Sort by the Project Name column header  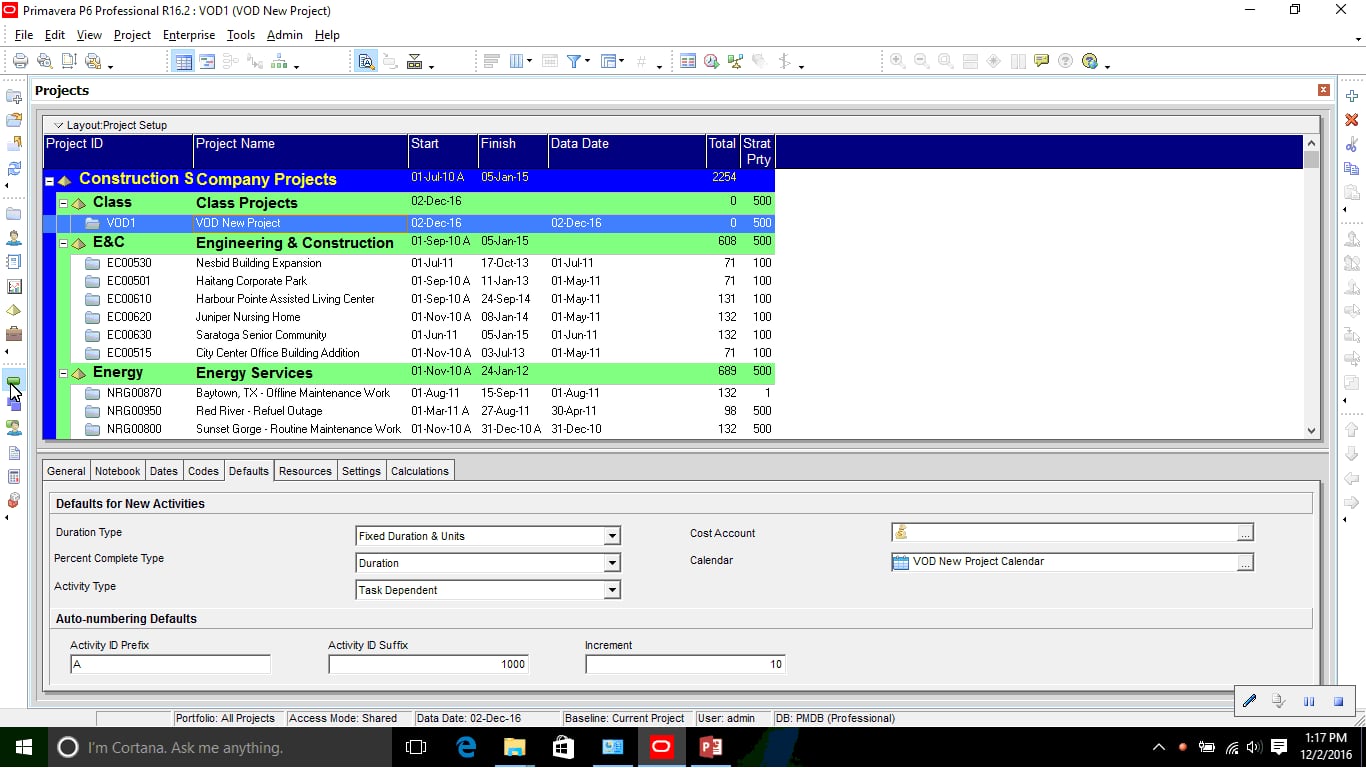click(301, 152)
